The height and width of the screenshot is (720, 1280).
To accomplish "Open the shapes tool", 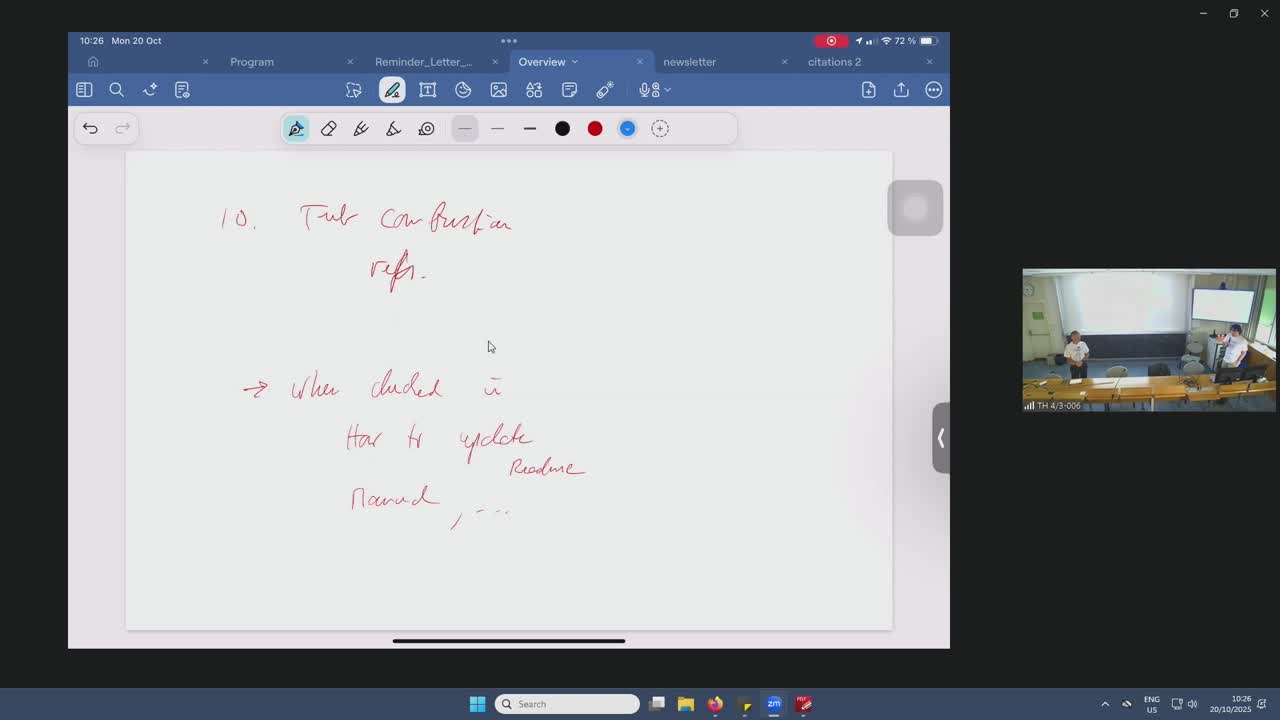I will pyautogui.click(x=534, y=90).
